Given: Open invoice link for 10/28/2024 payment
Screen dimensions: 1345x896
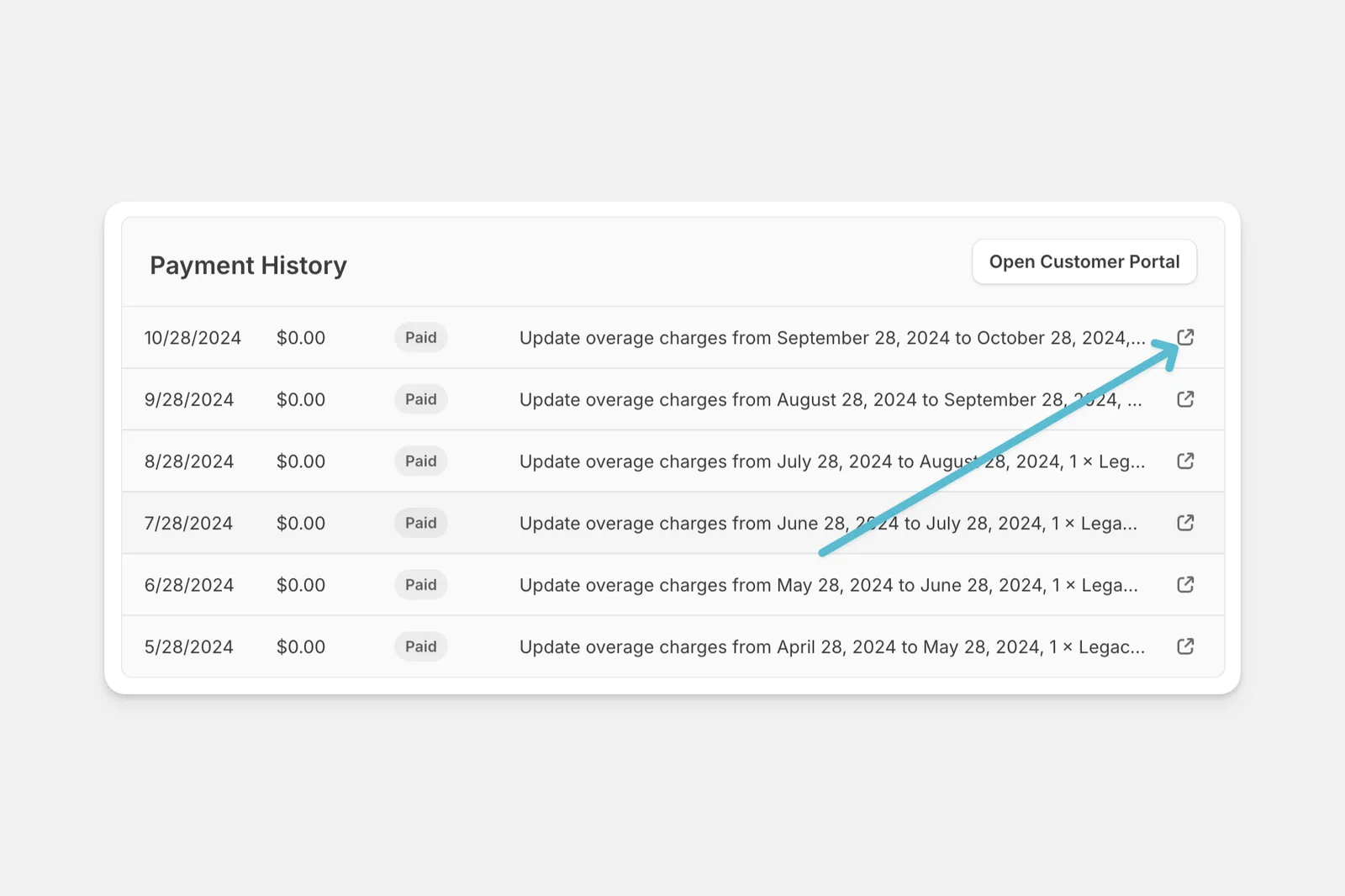Looking at the screenshot, I should click(1185, 337).
